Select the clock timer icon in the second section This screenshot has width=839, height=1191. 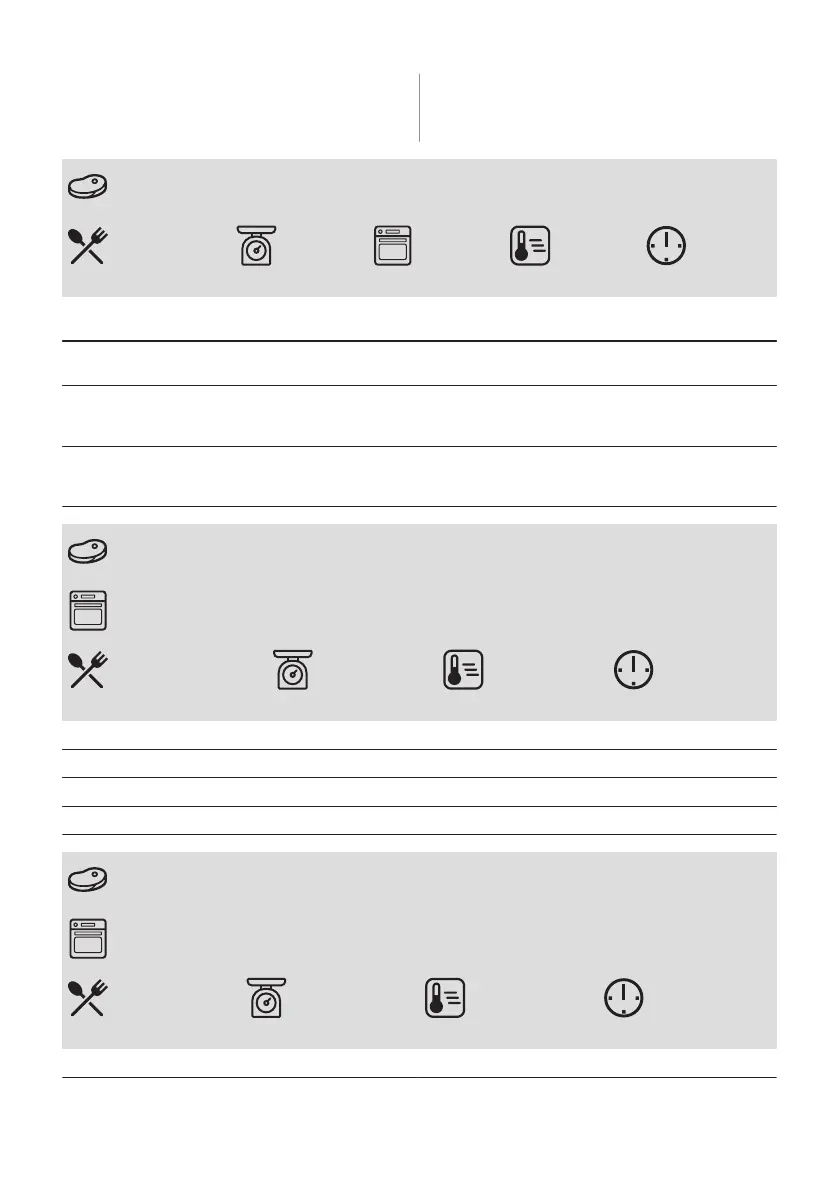point(633,670)
